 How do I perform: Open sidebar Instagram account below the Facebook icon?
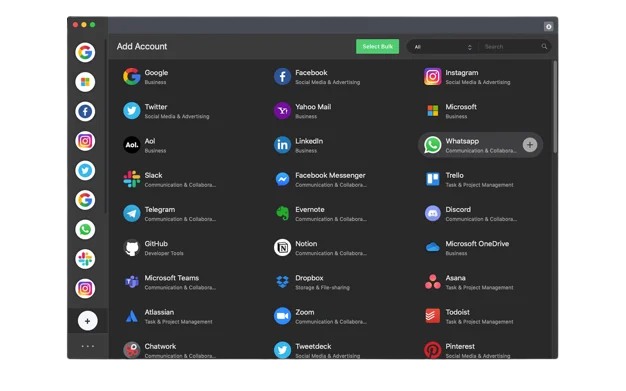pos(85,141)
